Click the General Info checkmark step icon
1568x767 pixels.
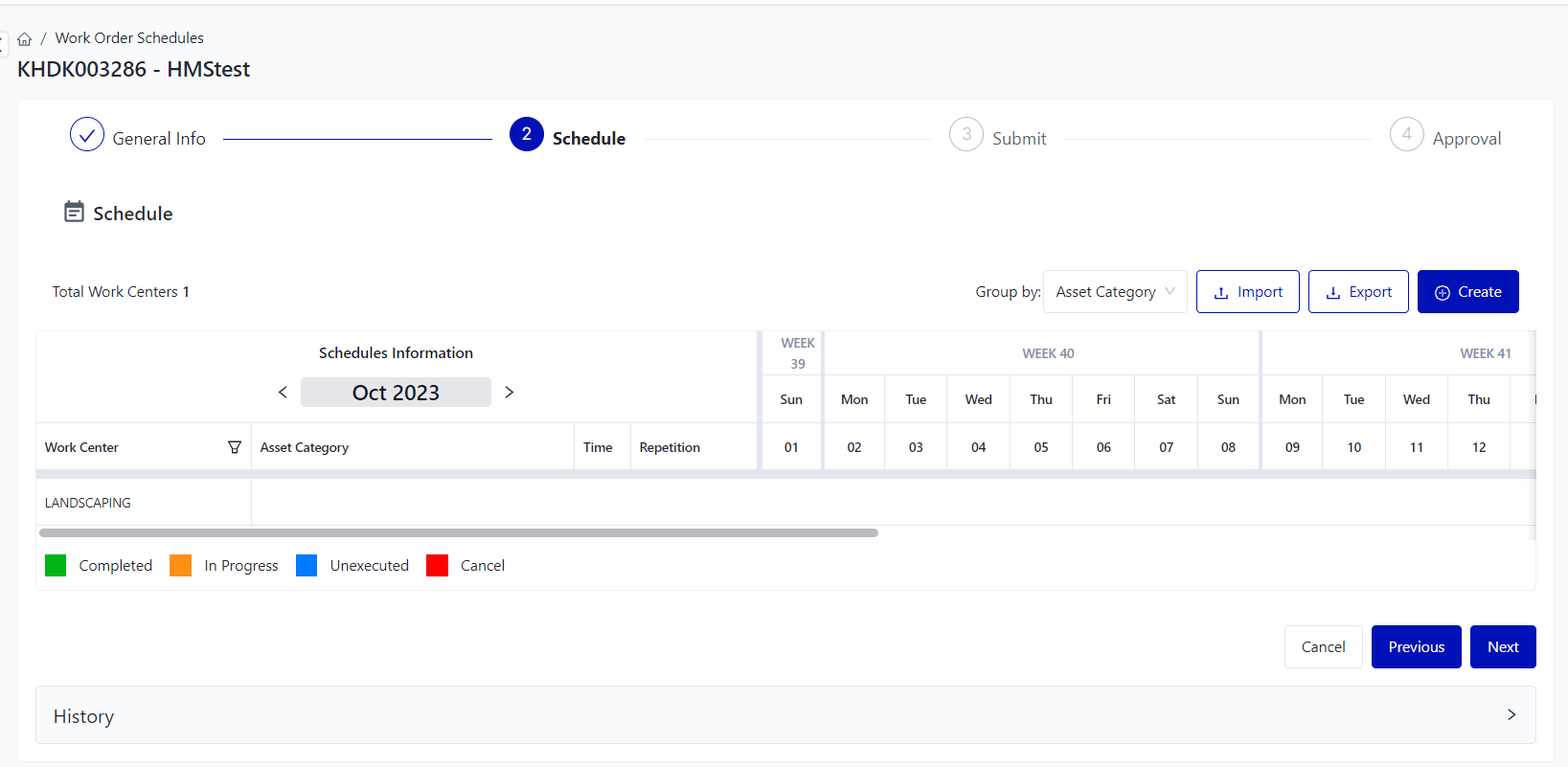tap(87, 135)
